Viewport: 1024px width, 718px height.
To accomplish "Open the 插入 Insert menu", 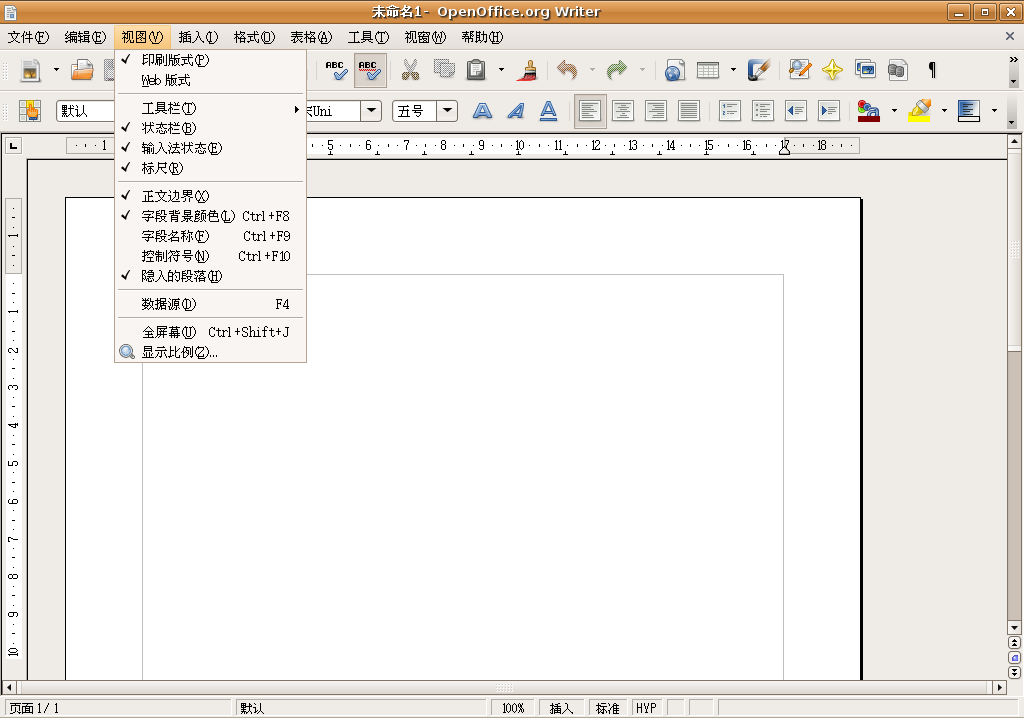I will (198, 37).
